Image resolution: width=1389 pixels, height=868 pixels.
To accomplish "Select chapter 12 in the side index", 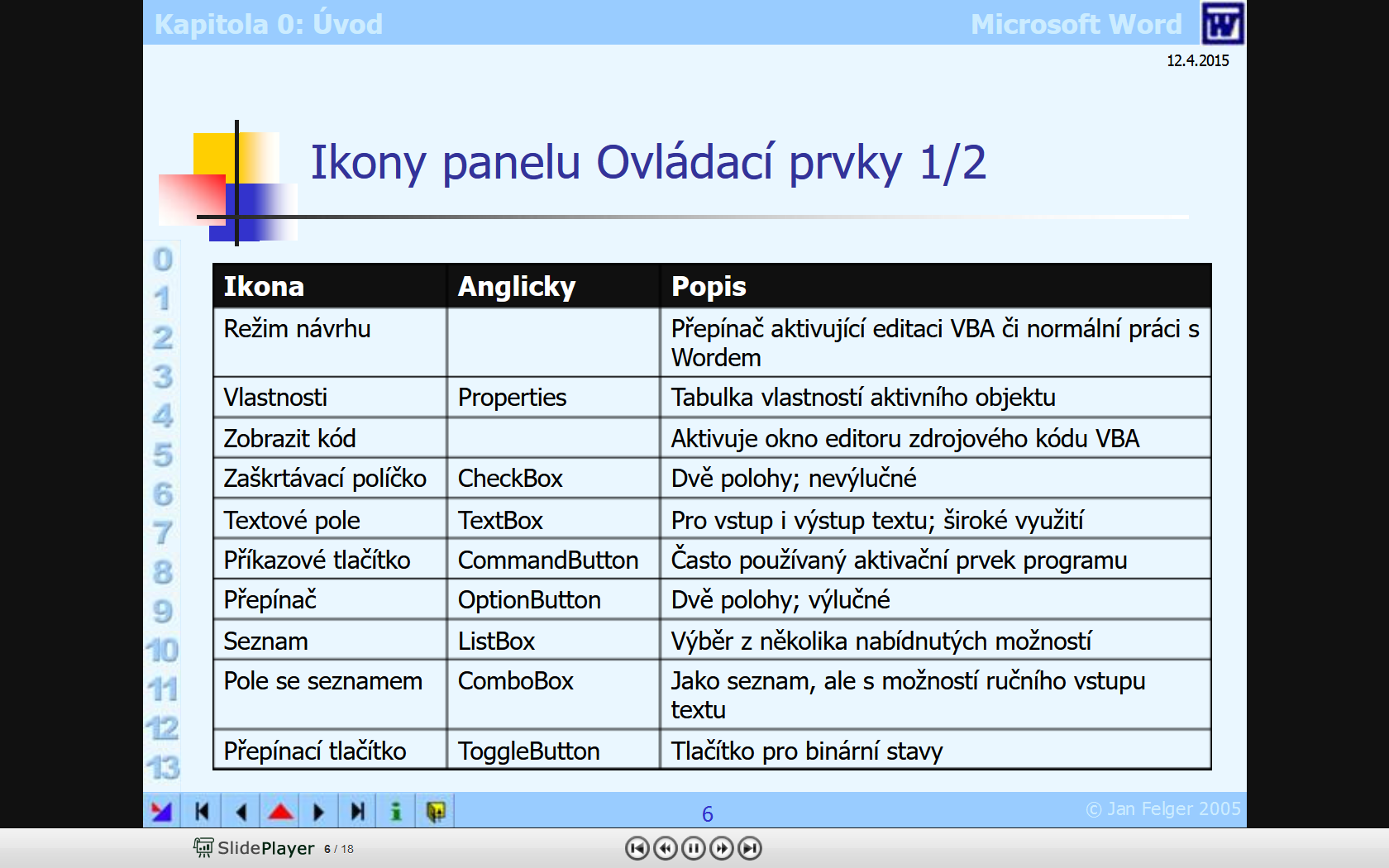I will pyautogui.click(x=163, y=728).
